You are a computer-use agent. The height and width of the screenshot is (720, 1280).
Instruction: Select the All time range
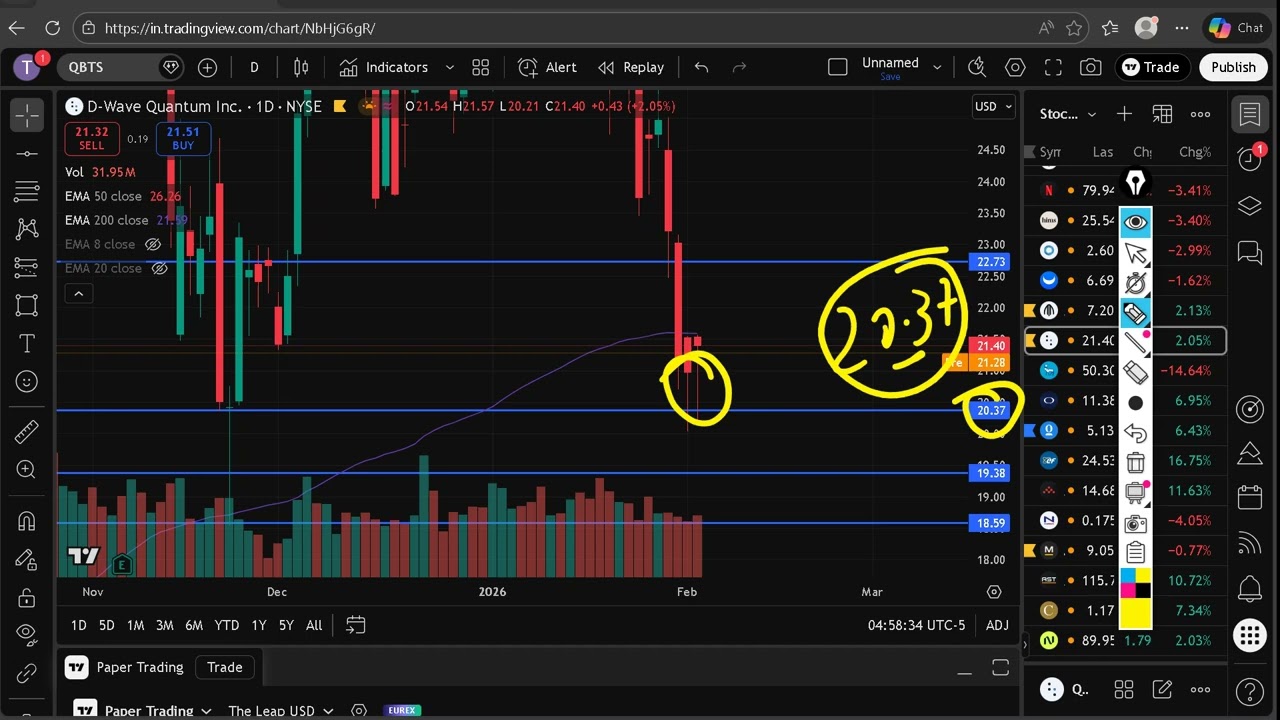click(314, 625)
